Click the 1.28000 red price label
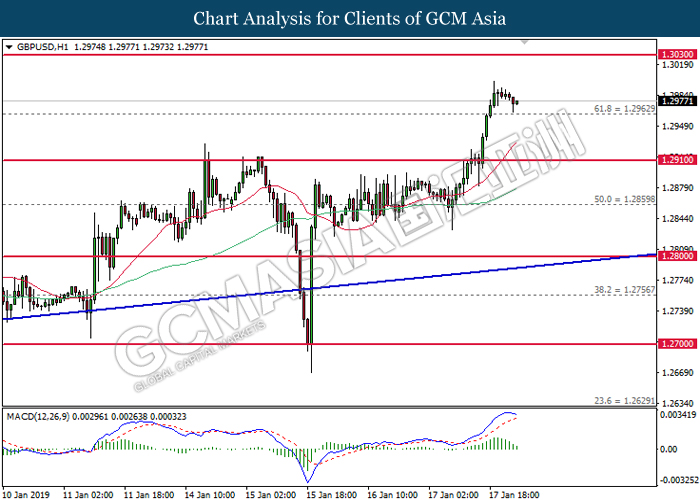This screenshot has width=700, height=500. (677, 256)
